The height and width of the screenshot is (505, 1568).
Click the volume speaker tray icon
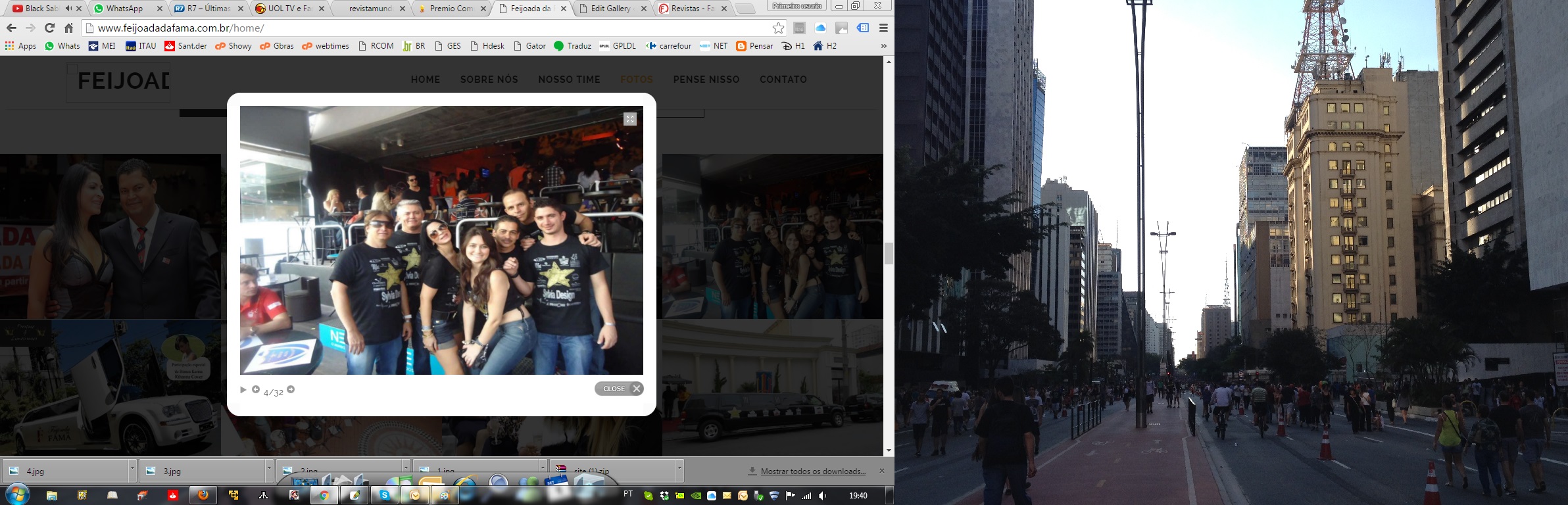tap(822, 496)
